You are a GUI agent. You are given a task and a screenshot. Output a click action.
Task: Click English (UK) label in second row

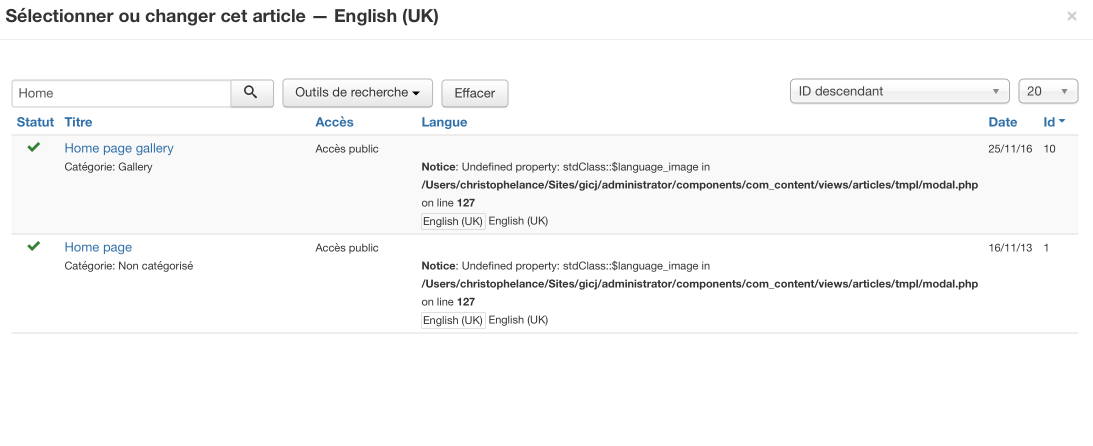(x=454, y=320)
